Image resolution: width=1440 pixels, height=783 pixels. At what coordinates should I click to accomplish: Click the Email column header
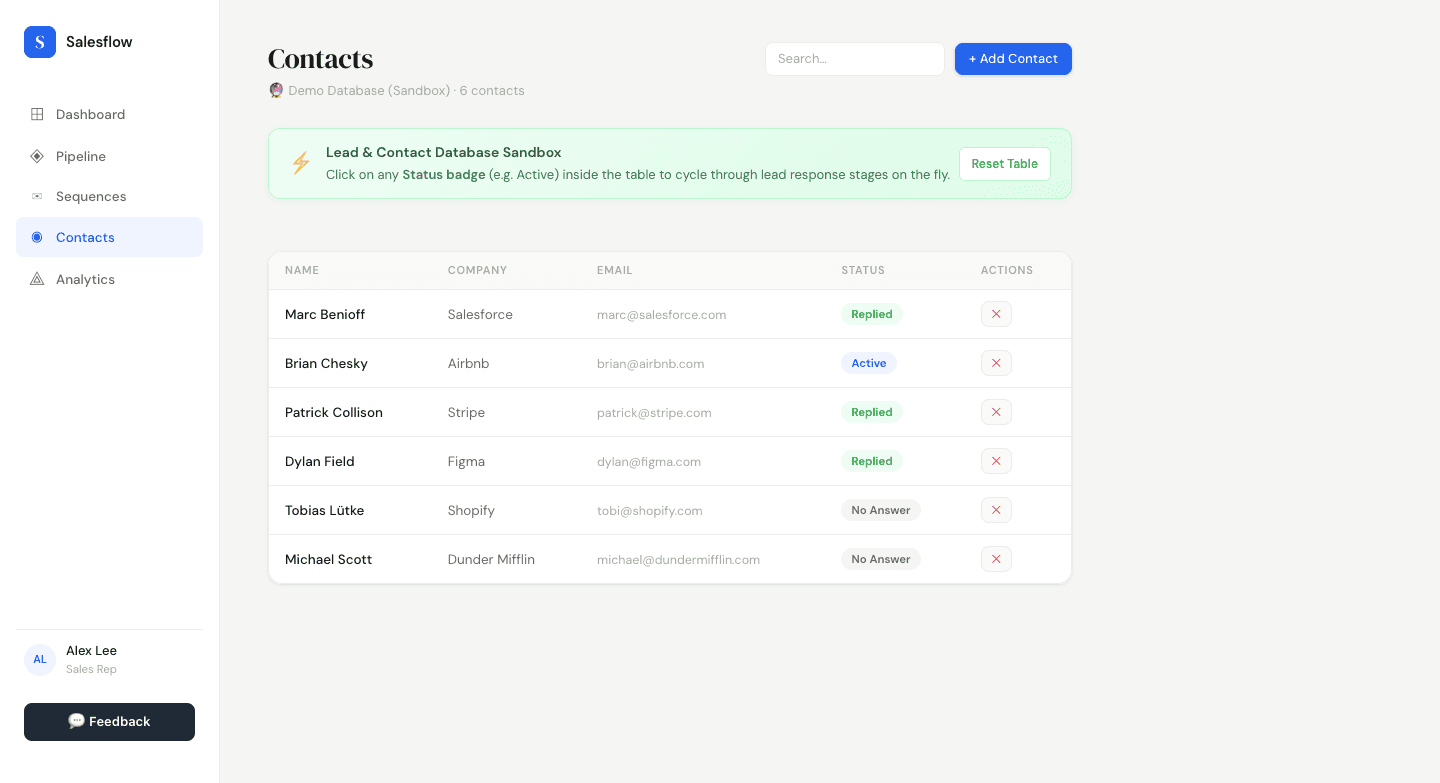[x=614, y=270]
